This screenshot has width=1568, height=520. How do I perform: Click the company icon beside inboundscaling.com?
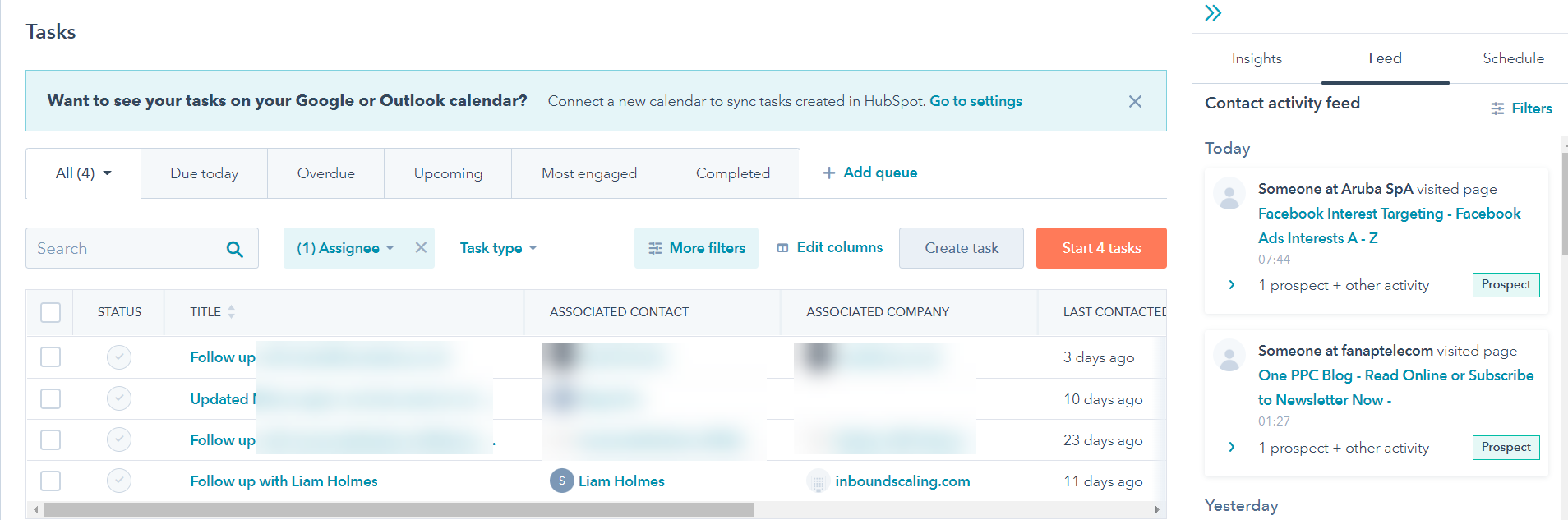pyautogui.click(x=818, y=481)
